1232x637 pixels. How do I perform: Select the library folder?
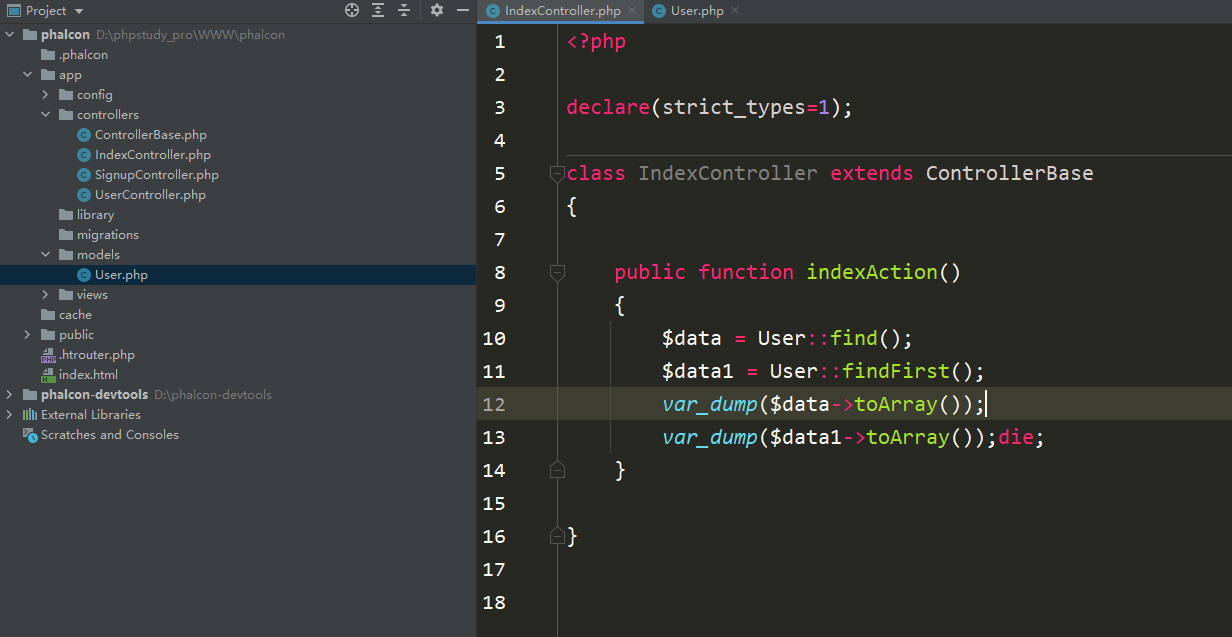95,214
